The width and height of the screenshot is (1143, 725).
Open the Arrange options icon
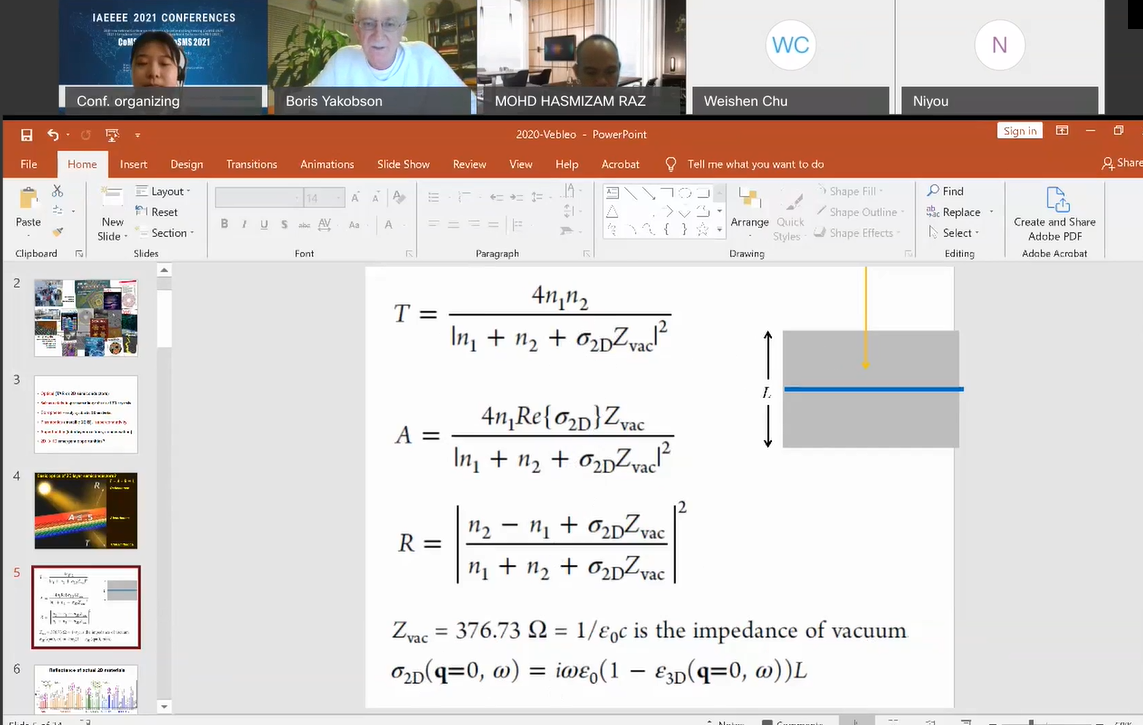coord(749,198)
